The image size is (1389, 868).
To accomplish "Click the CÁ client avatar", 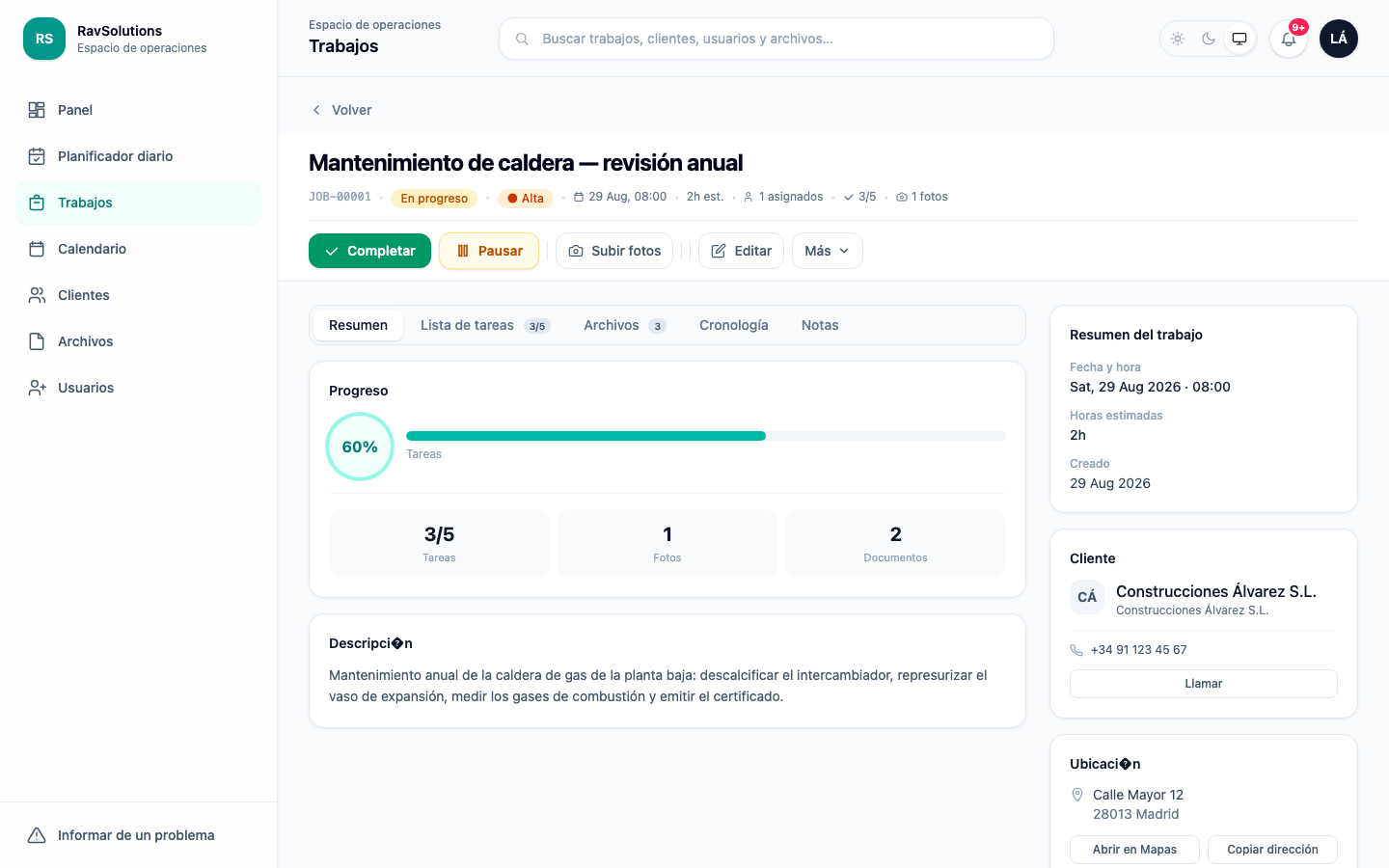I will (1087, 597).
